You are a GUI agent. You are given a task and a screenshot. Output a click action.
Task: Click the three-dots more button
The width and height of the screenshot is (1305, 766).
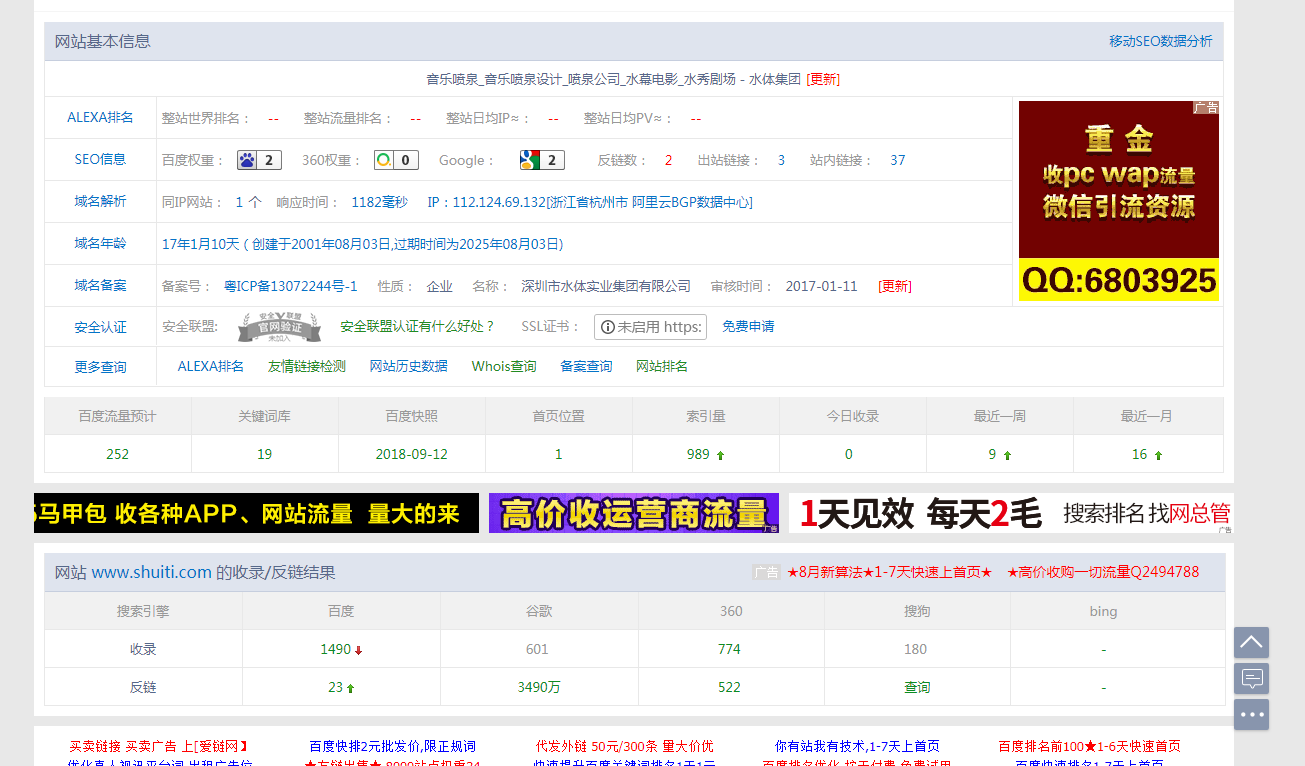(x=1251, y=715)
